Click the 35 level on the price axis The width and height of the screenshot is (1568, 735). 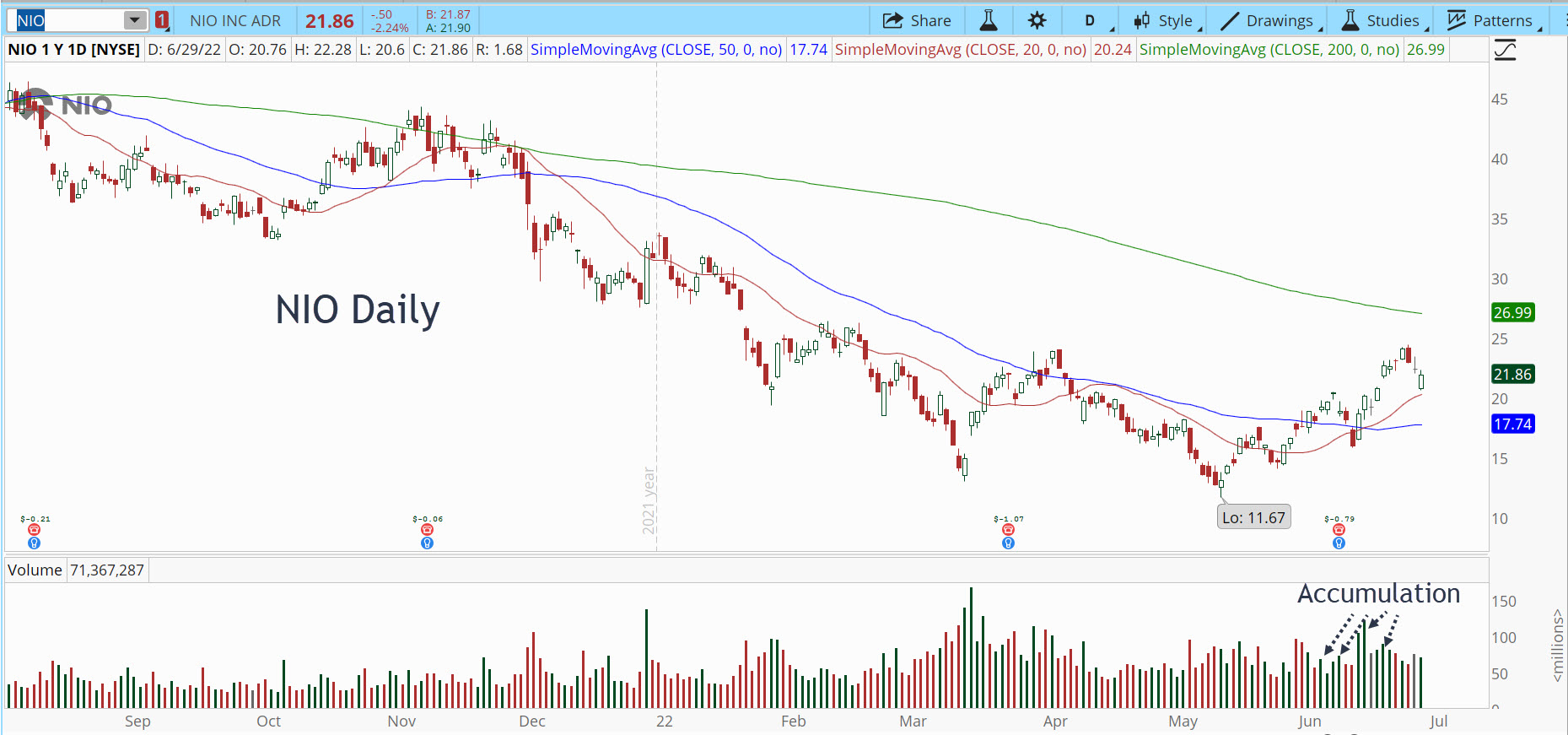(x=1500, y=219)
